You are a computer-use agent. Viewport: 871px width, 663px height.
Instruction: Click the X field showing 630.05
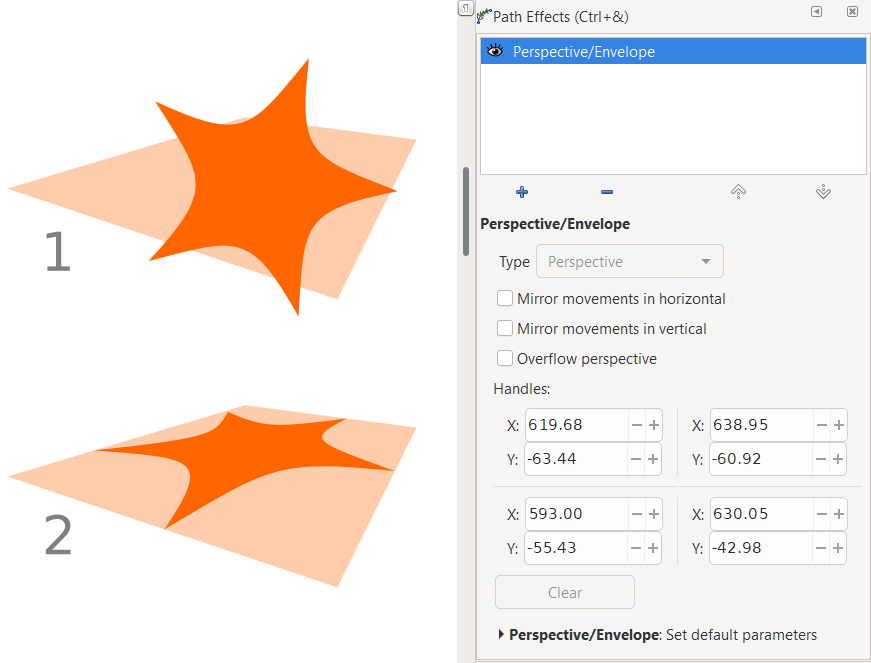click(x=761, y=514)
